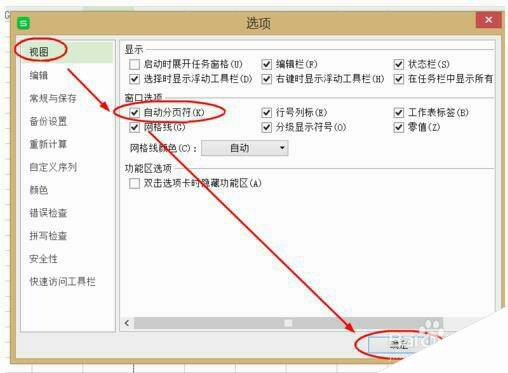Toggle 分级显示符号 checkbox
The height and width of the screenshot is (373, 508).
(266, 127)
